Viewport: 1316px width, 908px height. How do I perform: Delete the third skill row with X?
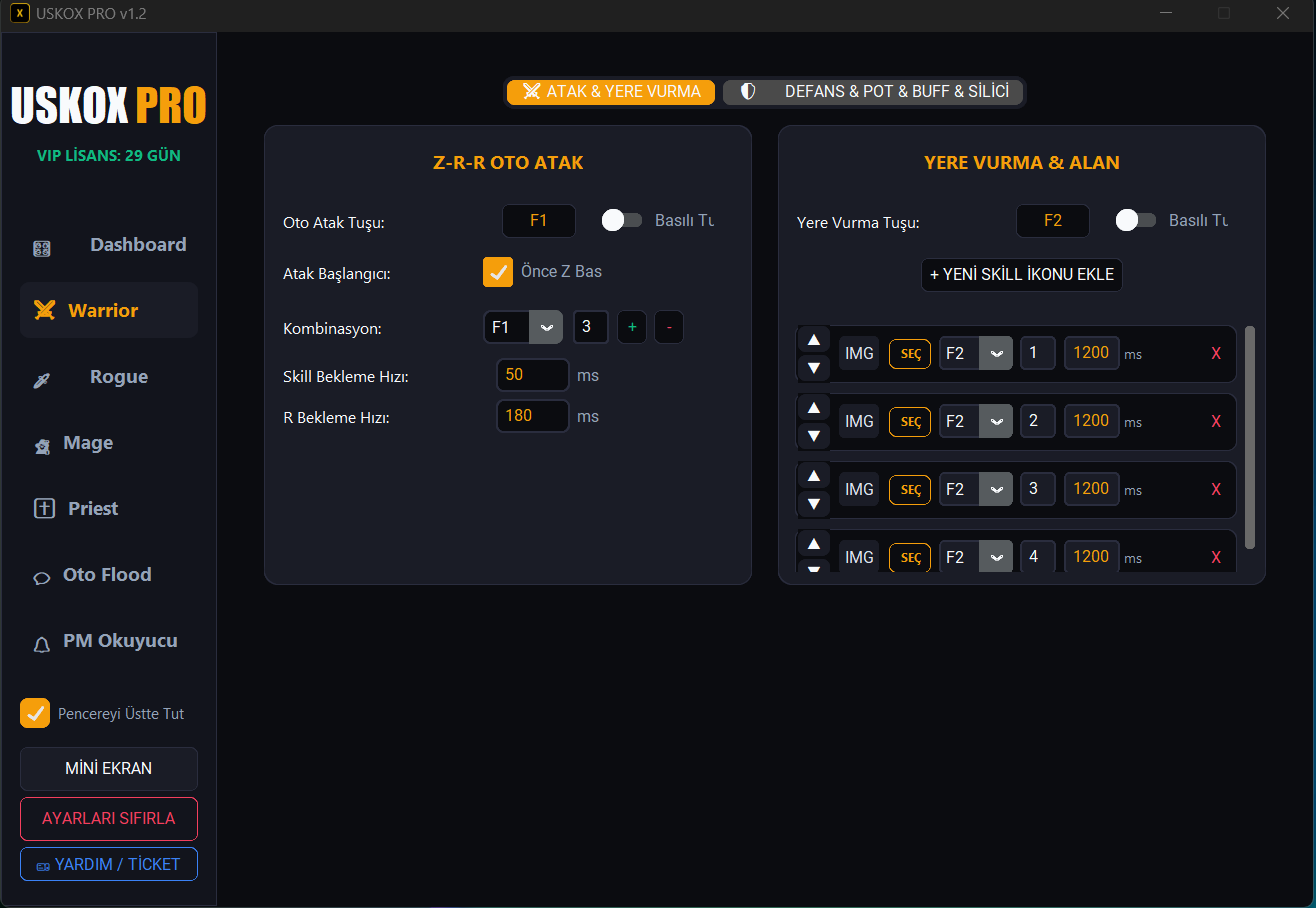1216,490
